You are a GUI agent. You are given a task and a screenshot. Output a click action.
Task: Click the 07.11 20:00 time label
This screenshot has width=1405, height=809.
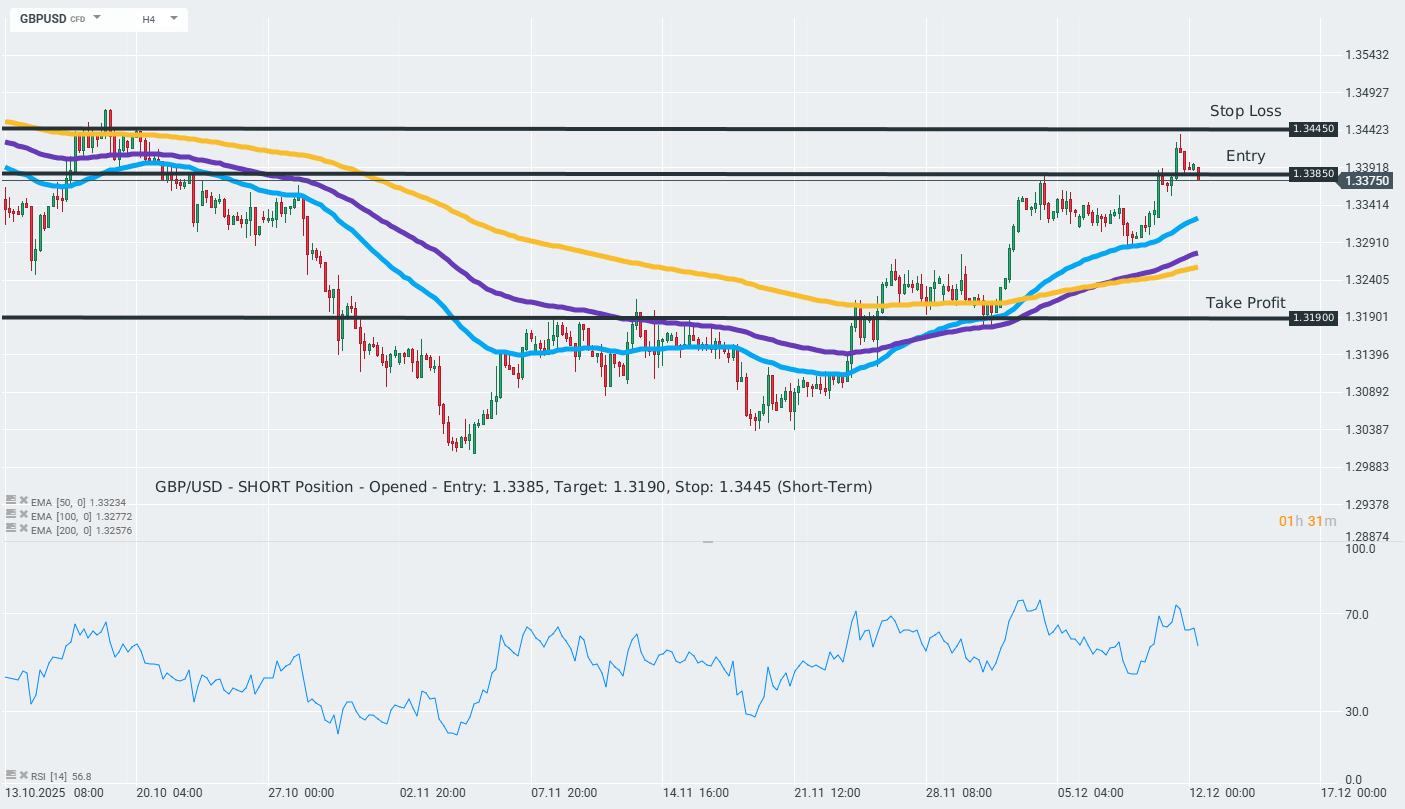[564, 792]
